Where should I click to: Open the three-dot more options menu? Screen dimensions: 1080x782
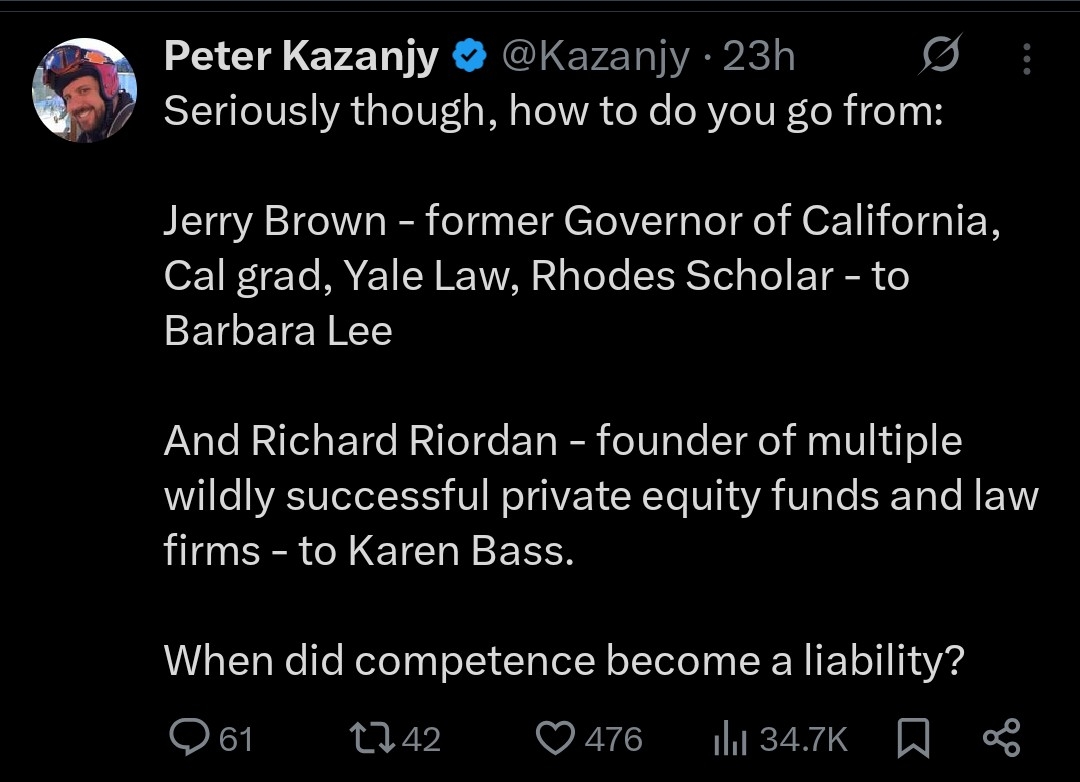(x=1026, y=59)
